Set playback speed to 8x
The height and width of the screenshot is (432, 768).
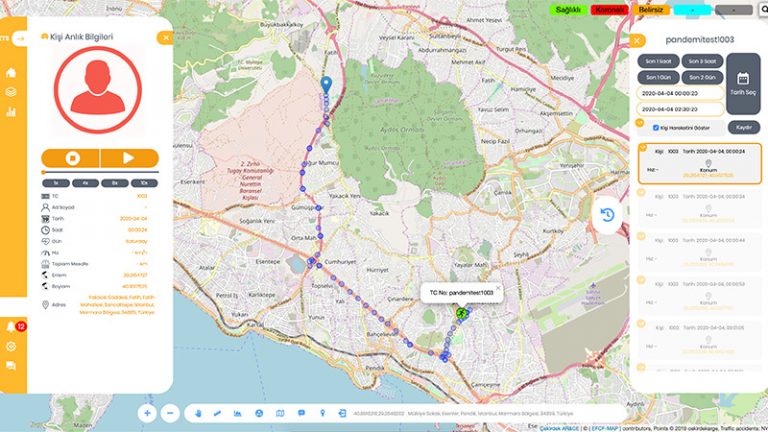point(115,183)
